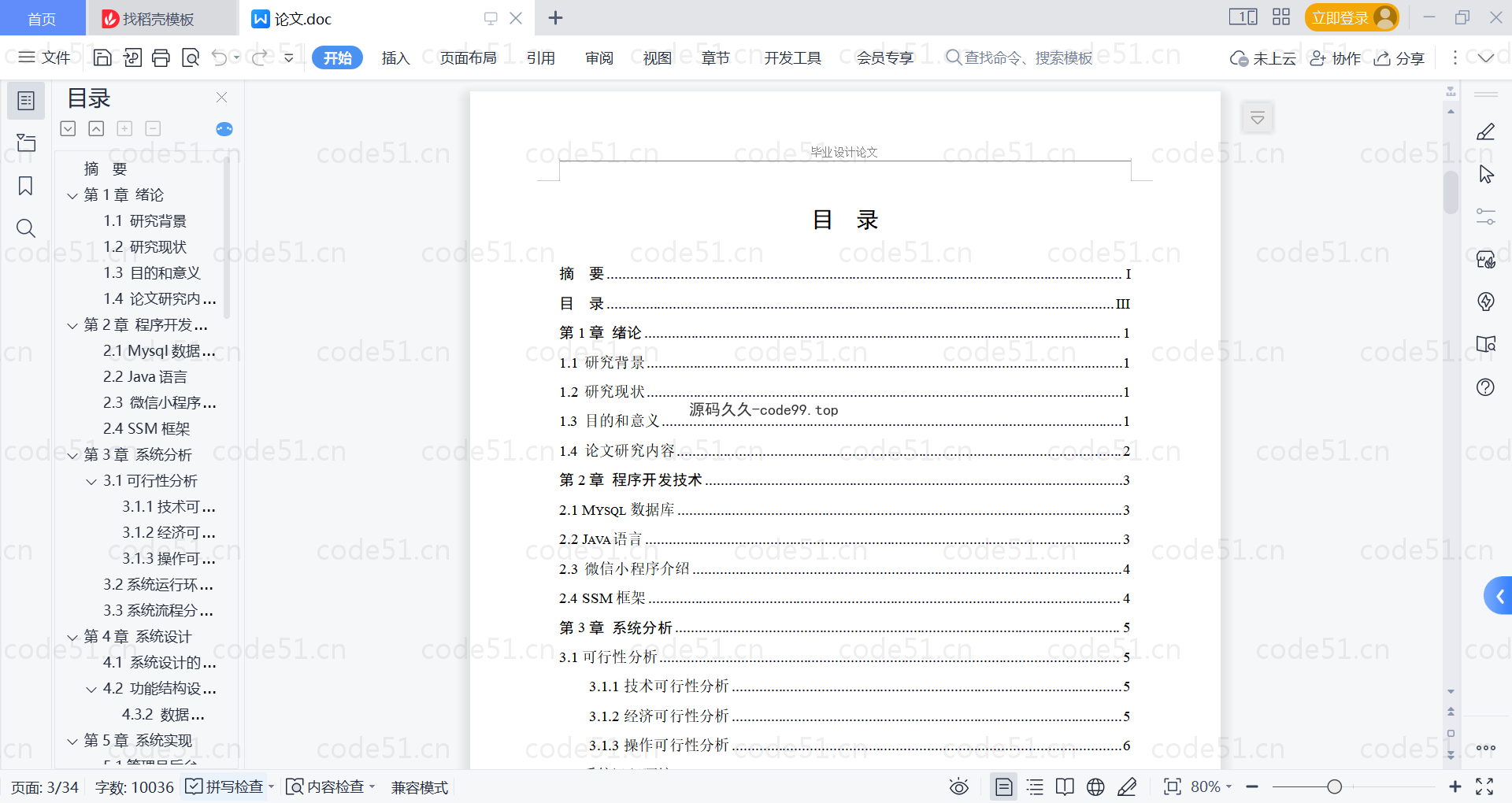Click the export to PDF icon
Image resolution: width=1512 pixels, height=803 pixels.
[132, 57]
